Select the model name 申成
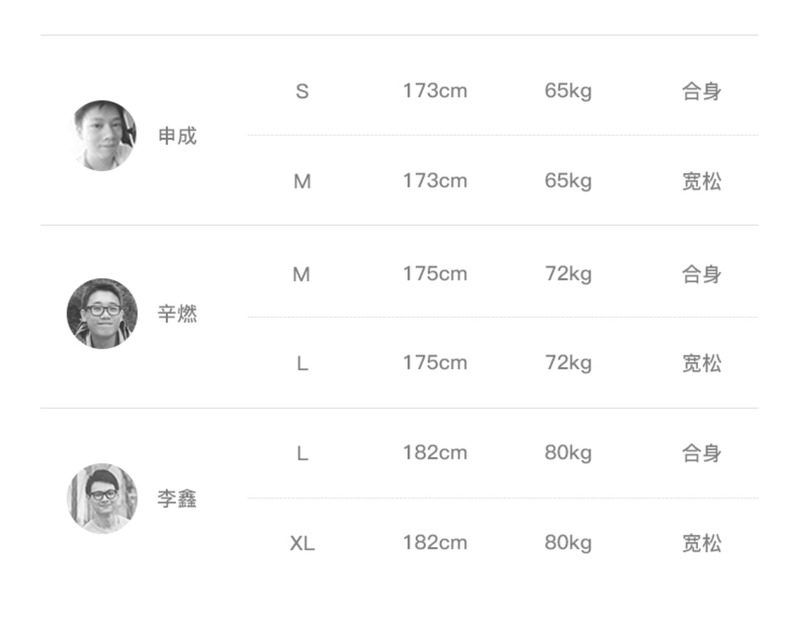 coord(177,136)
